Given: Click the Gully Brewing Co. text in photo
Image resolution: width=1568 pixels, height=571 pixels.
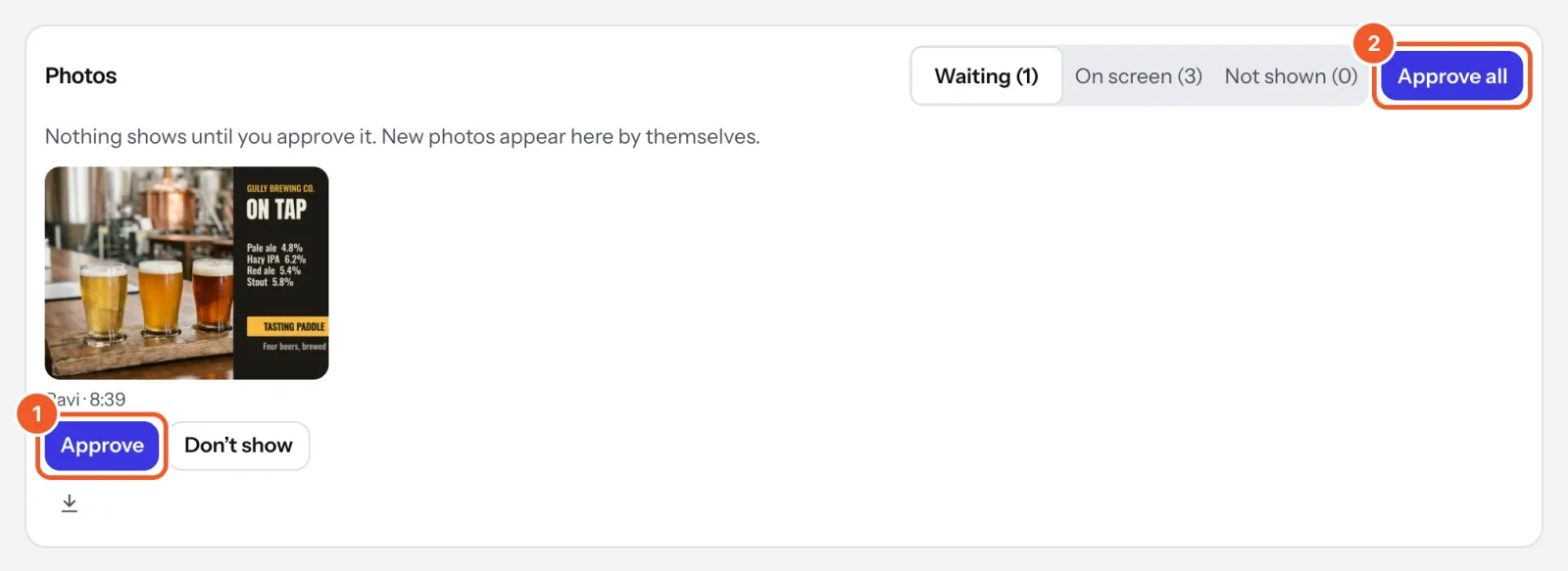Looking at the screenshot, I should 280,188.
